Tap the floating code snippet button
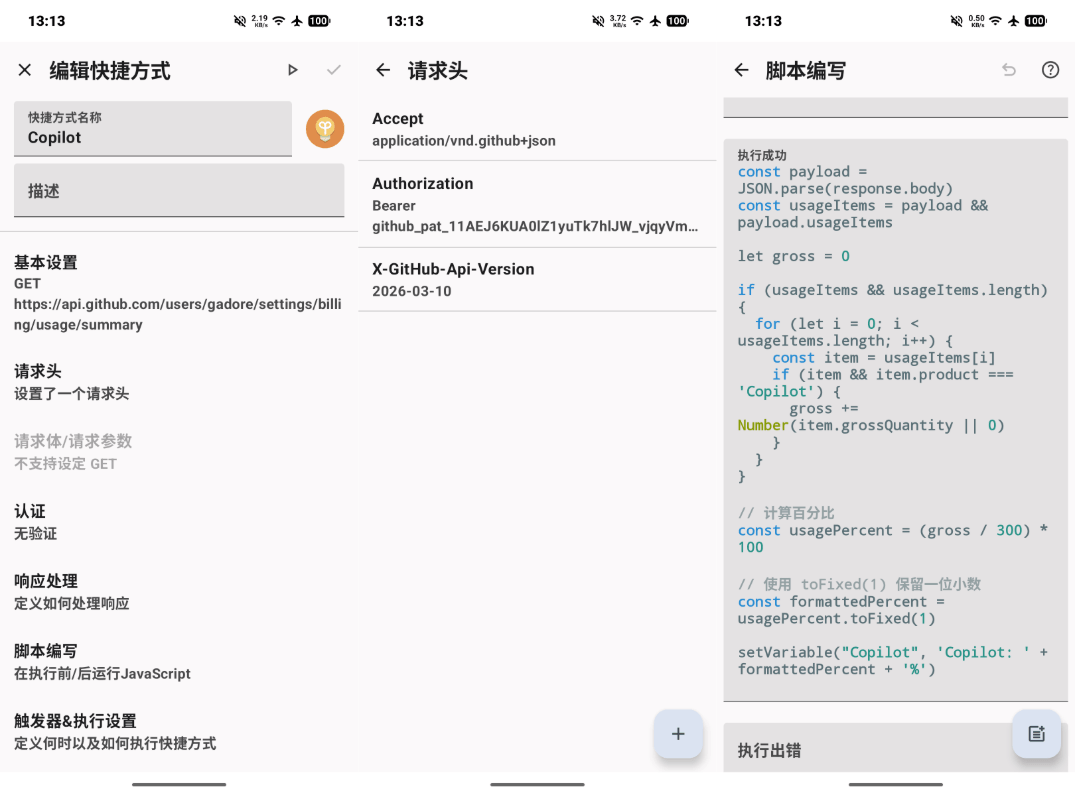Screen dimensions: 1075x793 (x=1036, y=734)
